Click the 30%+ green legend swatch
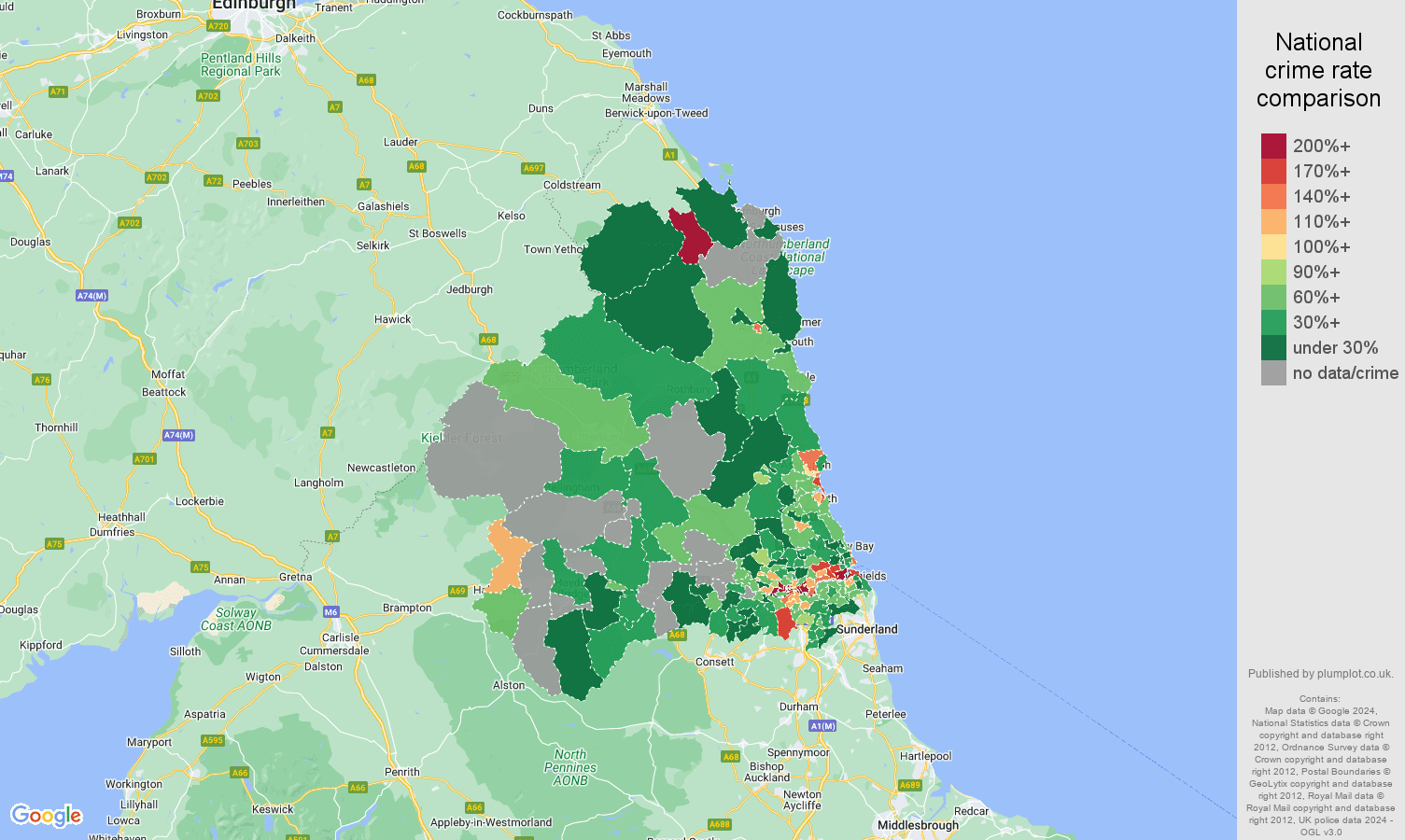 [x=1273, y=322]
